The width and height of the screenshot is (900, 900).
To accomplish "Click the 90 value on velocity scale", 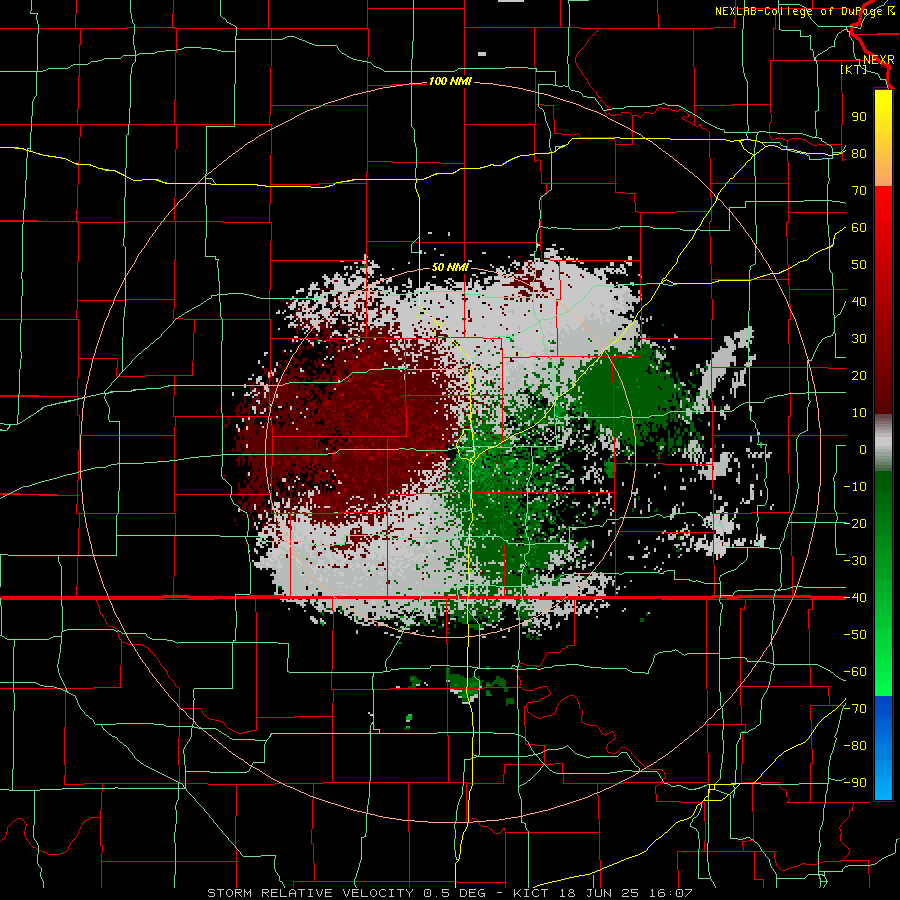I will point(859,117).
